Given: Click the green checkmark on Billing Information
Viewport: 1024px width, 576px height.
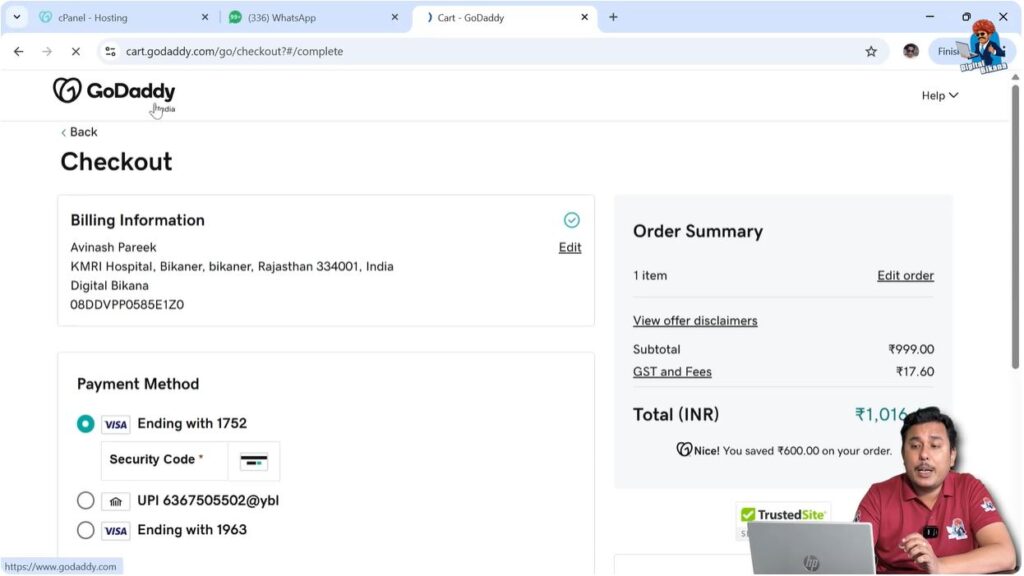Looking at the screenshot, I should point(571,219).
